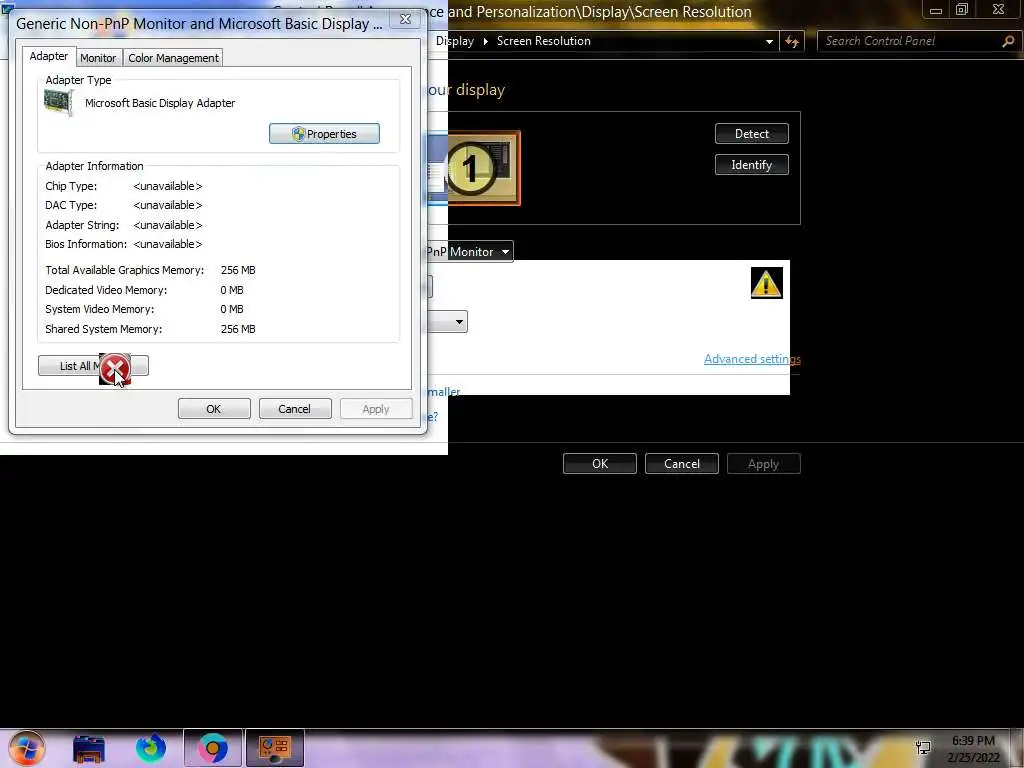Switch to the Monitor tab
Screen dimensions: 1024x768
click(98, 58)
